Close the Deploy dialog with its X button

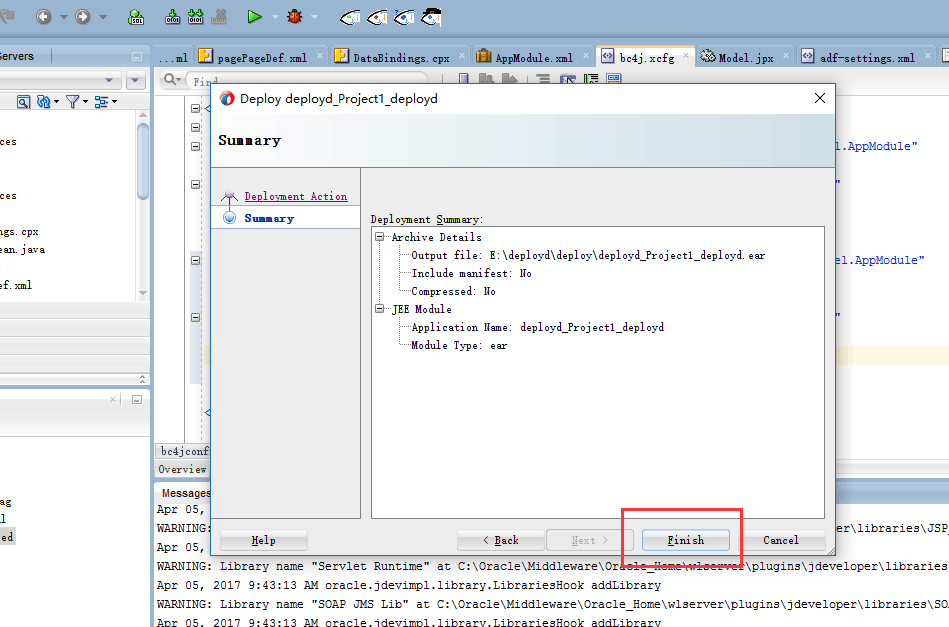pos(819,98)
